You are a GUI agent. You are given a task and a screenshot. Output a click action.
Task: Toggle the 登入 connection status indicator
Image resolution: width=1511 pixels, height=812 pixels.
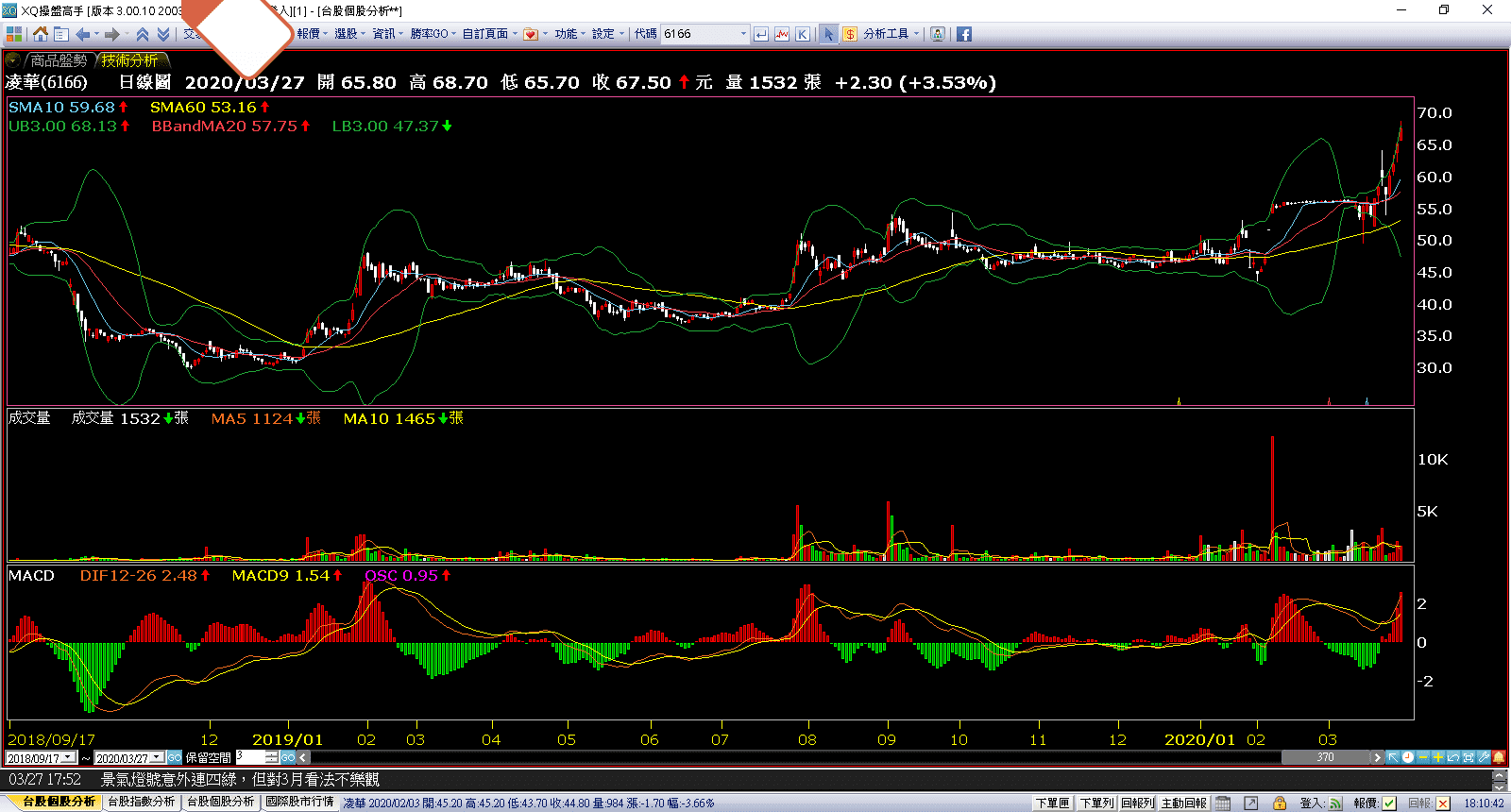pos(1335,804)
